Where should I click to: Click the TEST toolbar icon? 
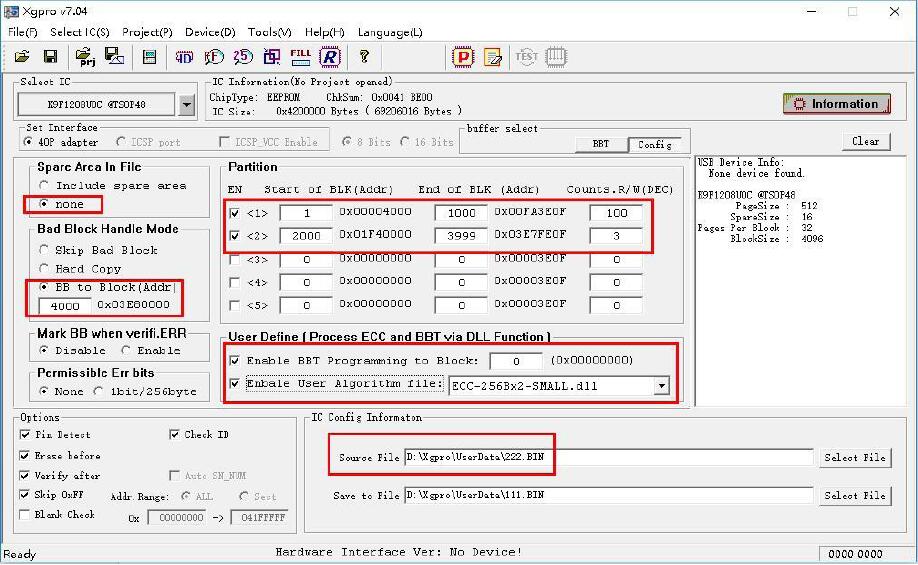526,57
